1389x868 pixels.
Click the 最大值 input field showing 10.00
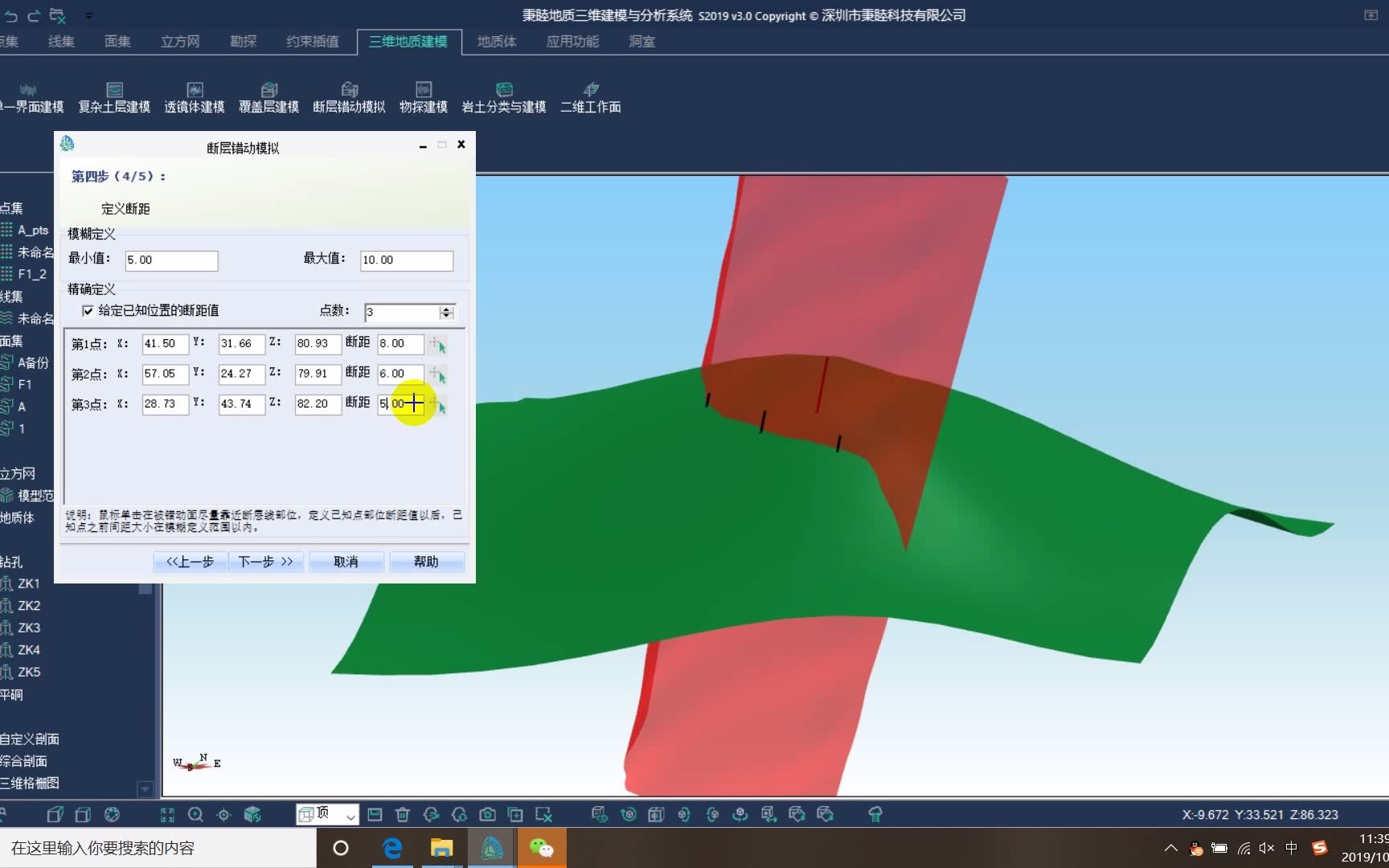pos(406,260)
